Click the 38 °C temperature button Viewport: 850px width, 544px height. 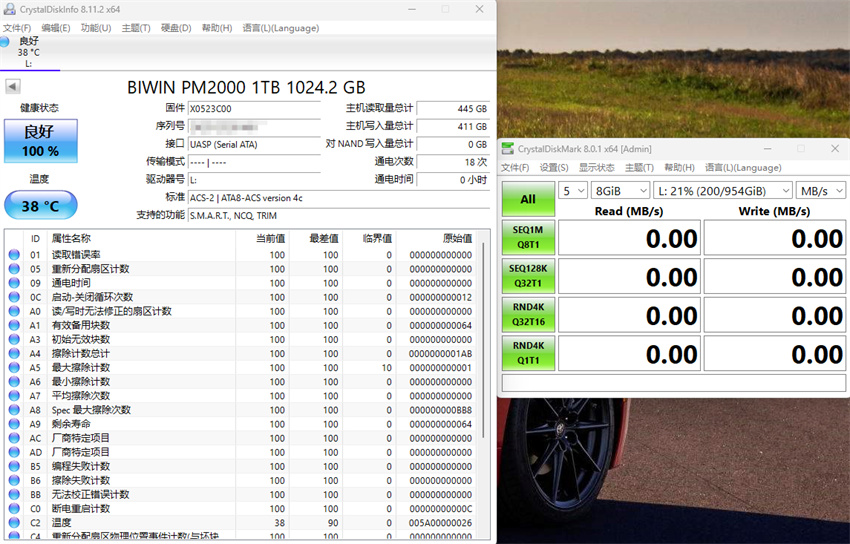coord(41,205)
